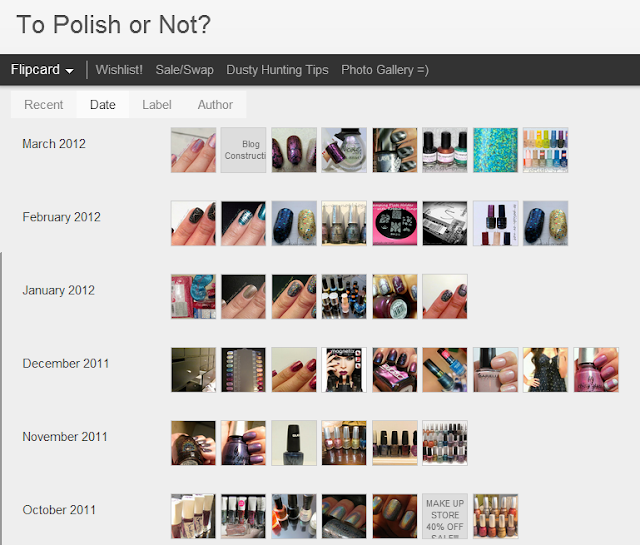The height and width of the screenshot is (545, 640).
Task: Go to the Sale/Swap page
Action: click(x=184, y=70)
